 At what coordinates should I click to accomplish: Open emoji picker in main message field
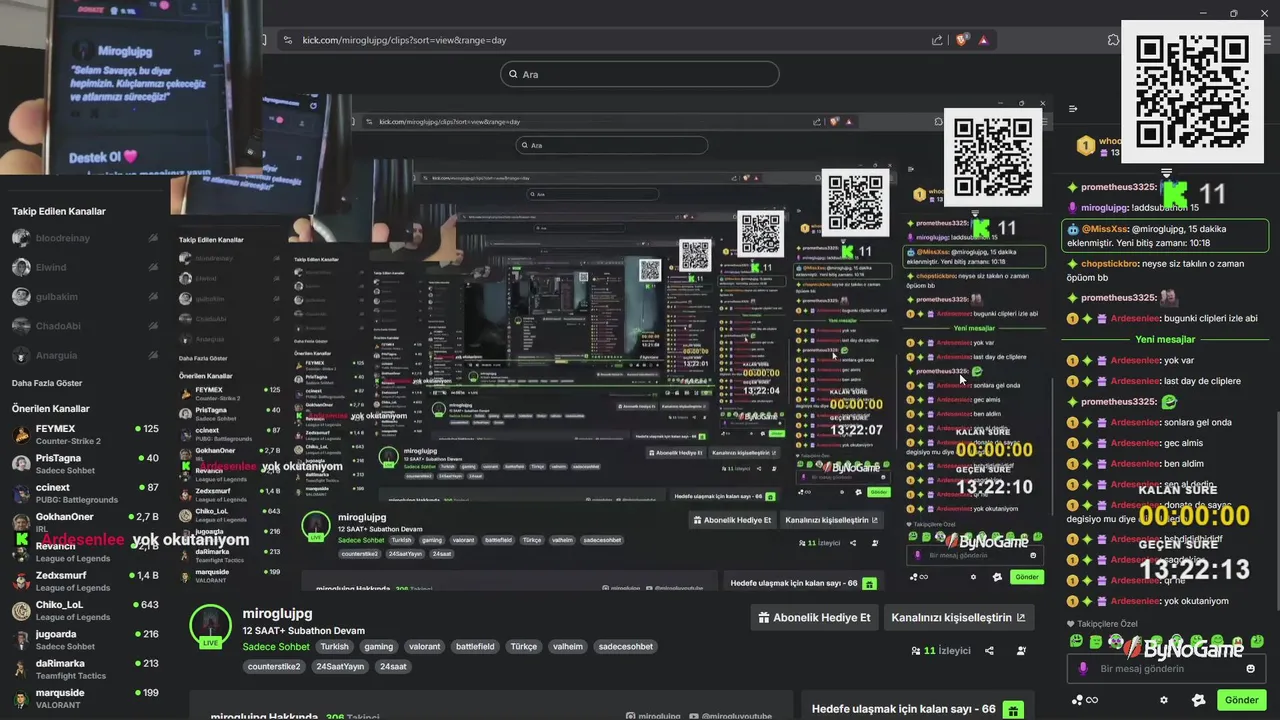tap(1250, 669)
